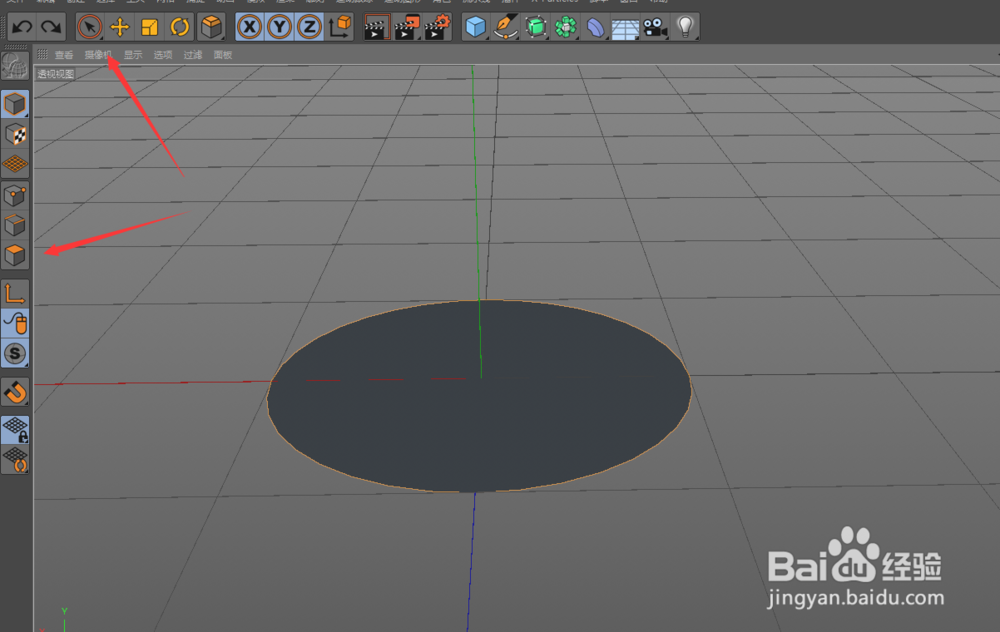The height and width of the screenshot is (632, 1000).
Task: Toggle Viewport Solo S icon
Action: [15, 353]
